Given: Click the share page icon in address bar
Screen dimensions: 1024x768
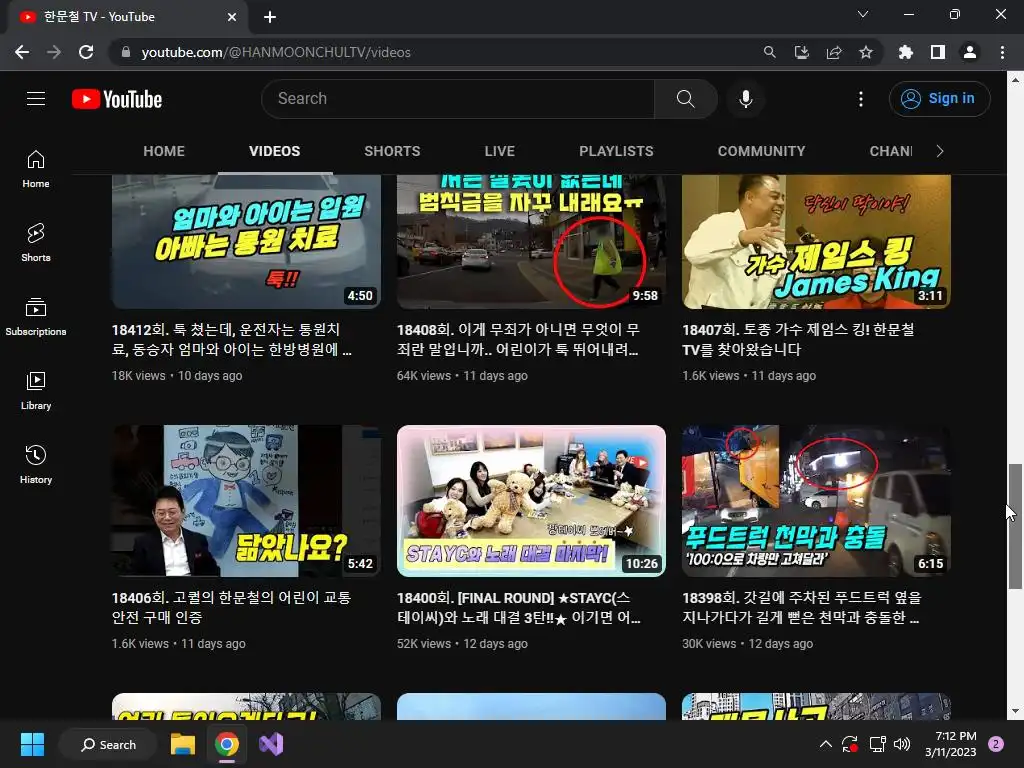Looking at the screenshot, I should coord(834,52).
